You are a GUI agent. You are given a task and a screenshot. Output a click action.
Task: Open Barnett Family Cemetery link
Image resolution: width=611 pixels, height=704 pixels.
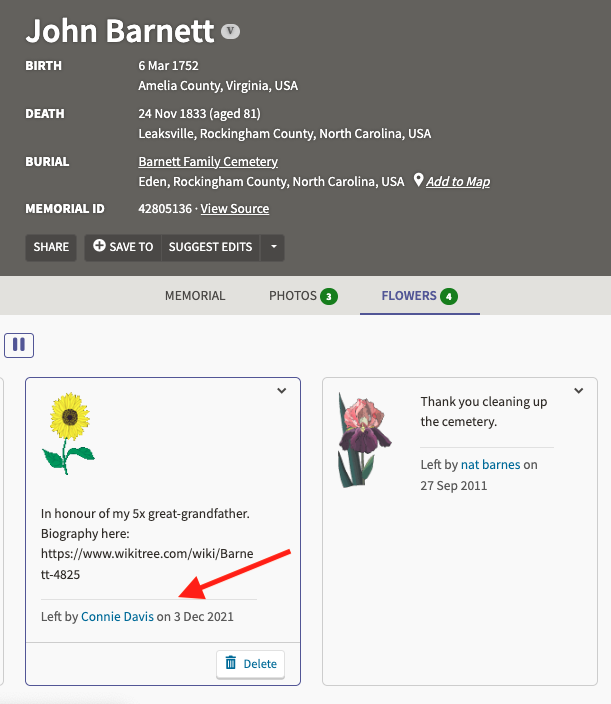(x=208, y=162)
